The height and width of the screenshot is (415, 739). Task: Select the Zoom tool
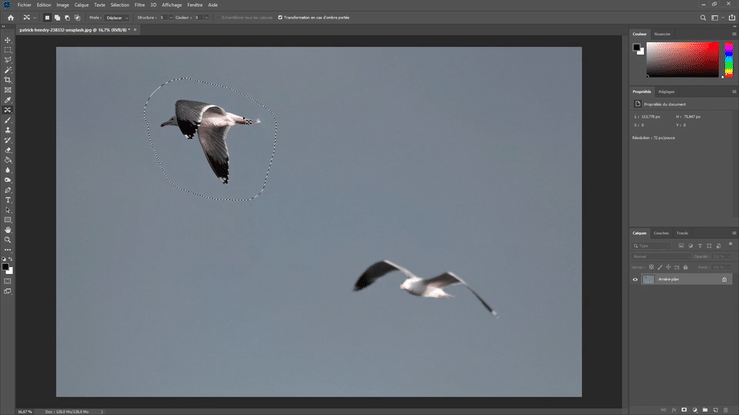point(8,240)
